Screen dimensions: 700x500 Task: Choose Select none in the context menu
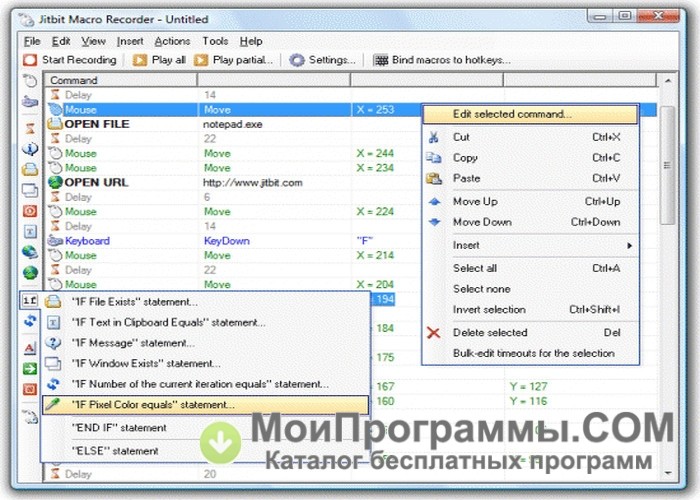(530, 289)
